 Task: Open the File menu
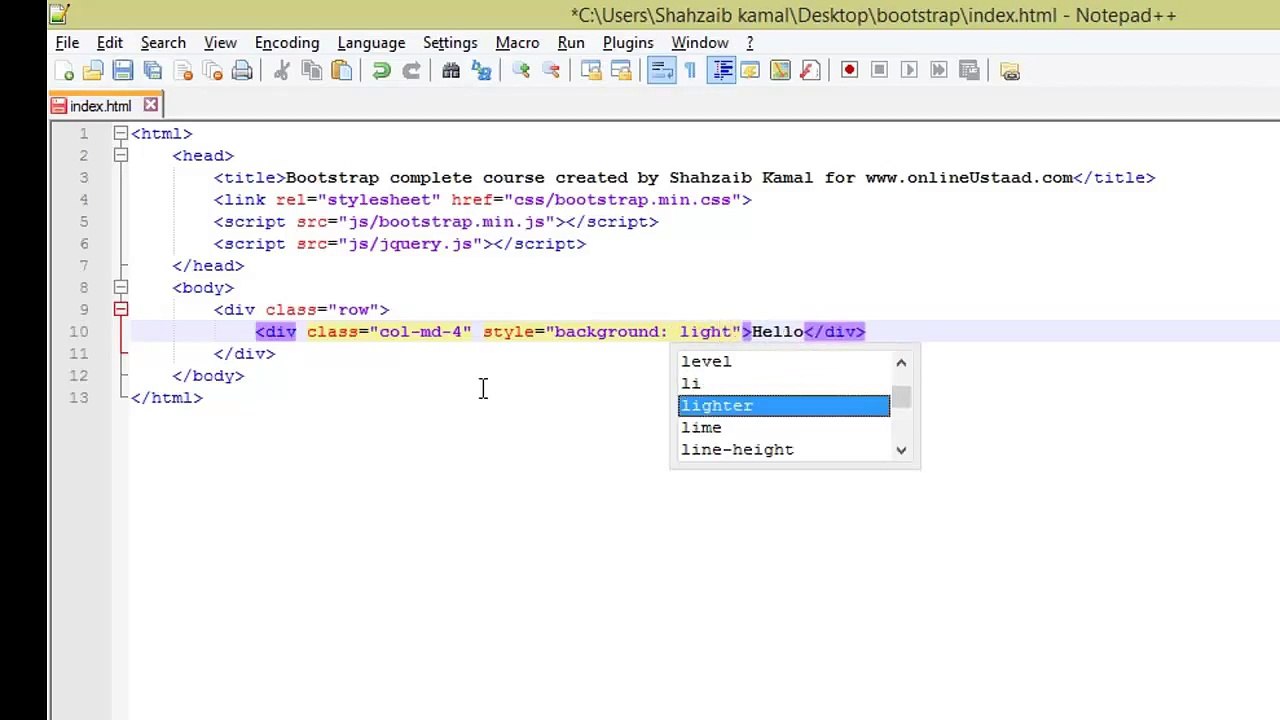click(x=67, y=43)
